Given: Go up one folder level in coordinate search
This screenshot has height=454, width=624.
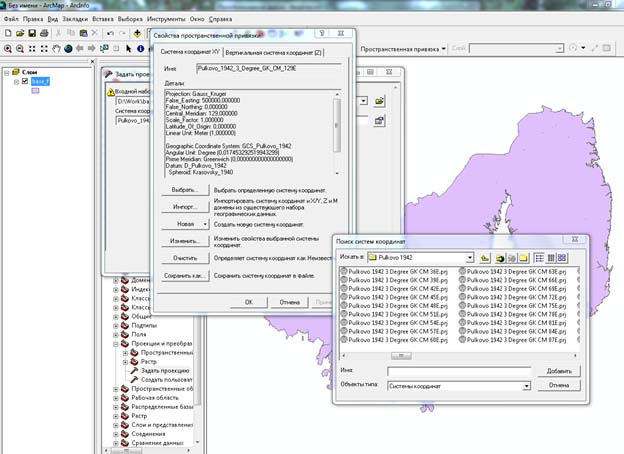Looking at the screenshot, I should (x=483, y=257).
